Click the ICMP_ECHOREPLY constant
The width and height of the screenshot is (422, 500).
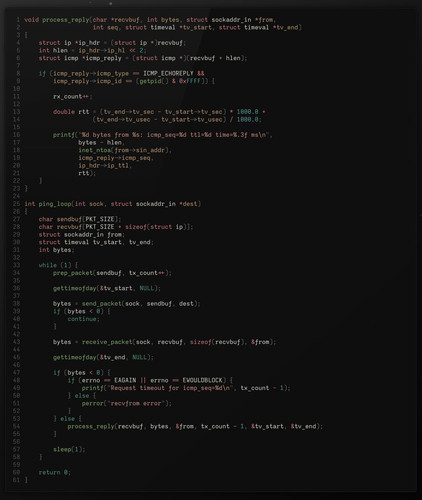coord(168,74)
